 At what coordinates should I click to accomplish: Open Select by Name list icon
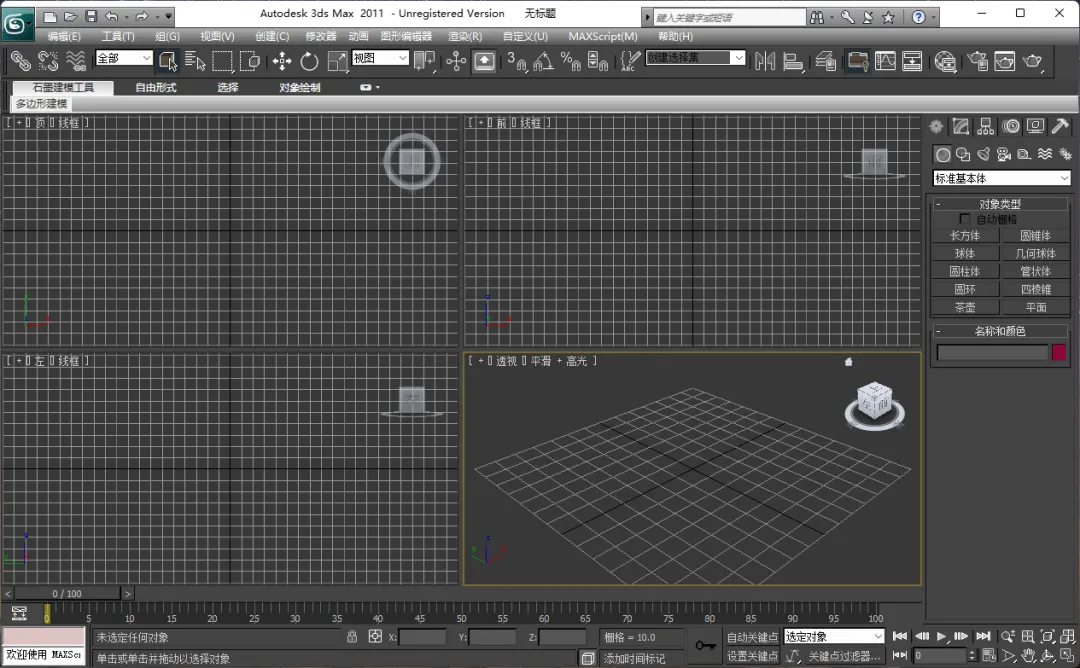195,61
